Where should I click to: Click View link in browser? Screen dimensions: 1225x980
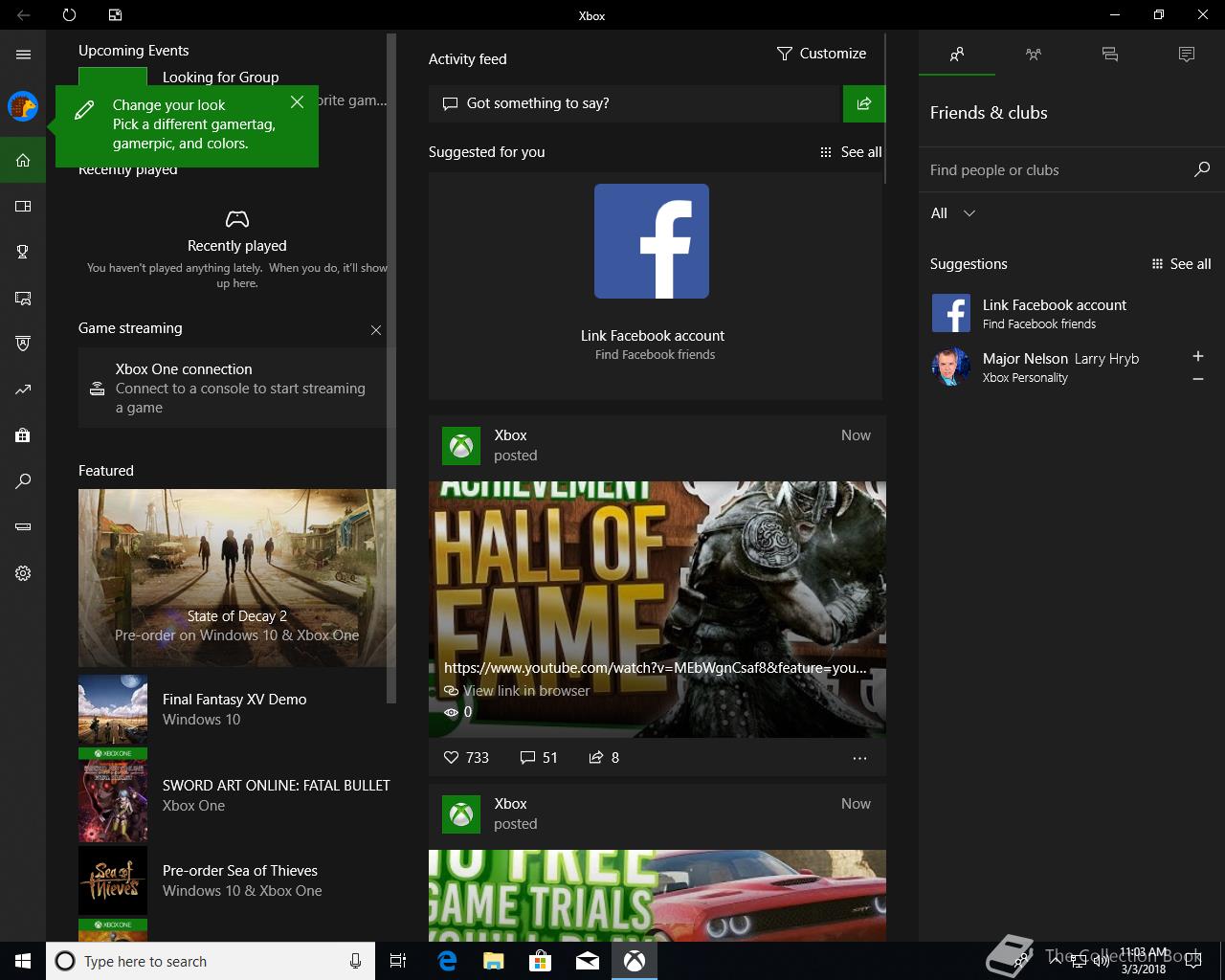tap(517, 690)
